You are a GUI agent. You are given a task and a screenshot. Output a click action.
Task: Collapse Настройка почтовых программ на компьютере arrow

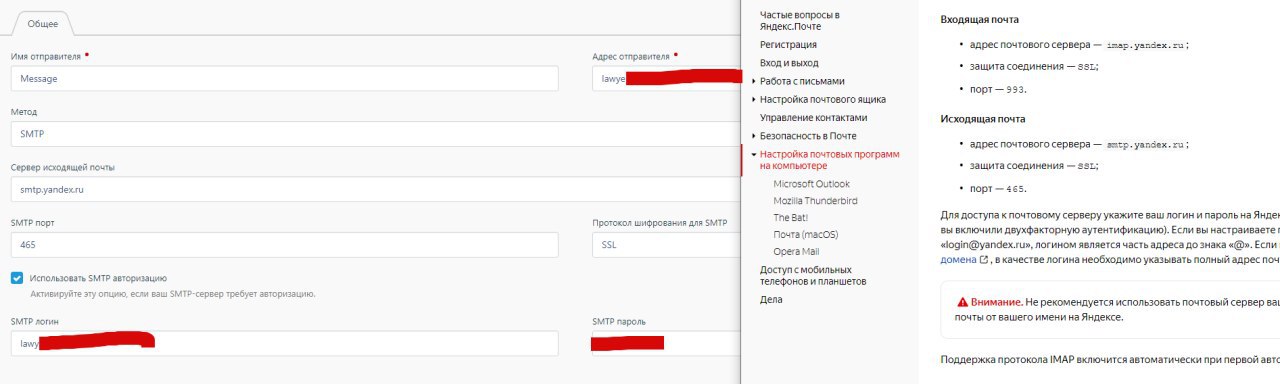click(753, 154)
